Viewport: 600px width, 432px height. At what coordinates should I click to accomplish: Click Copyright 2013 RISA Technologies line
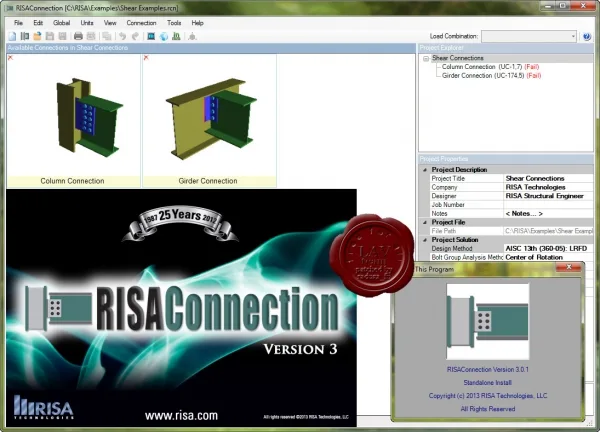(488, 396)
